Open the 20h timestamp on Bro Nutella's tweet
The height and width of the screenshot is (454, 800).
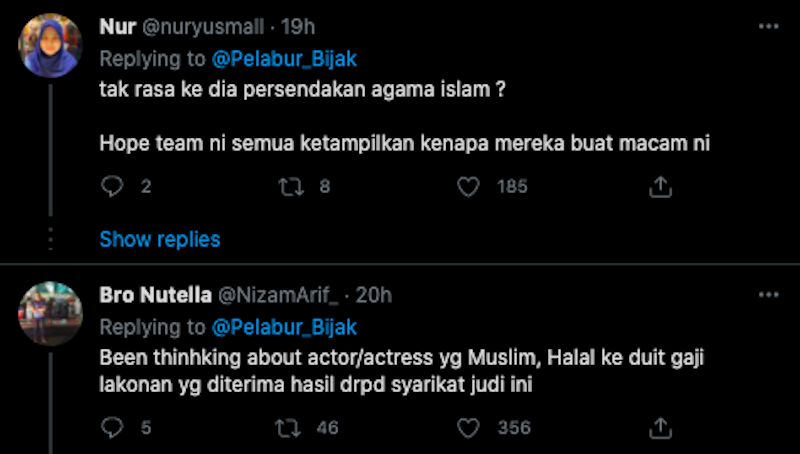pyautogui.click(x=373, y=295)
